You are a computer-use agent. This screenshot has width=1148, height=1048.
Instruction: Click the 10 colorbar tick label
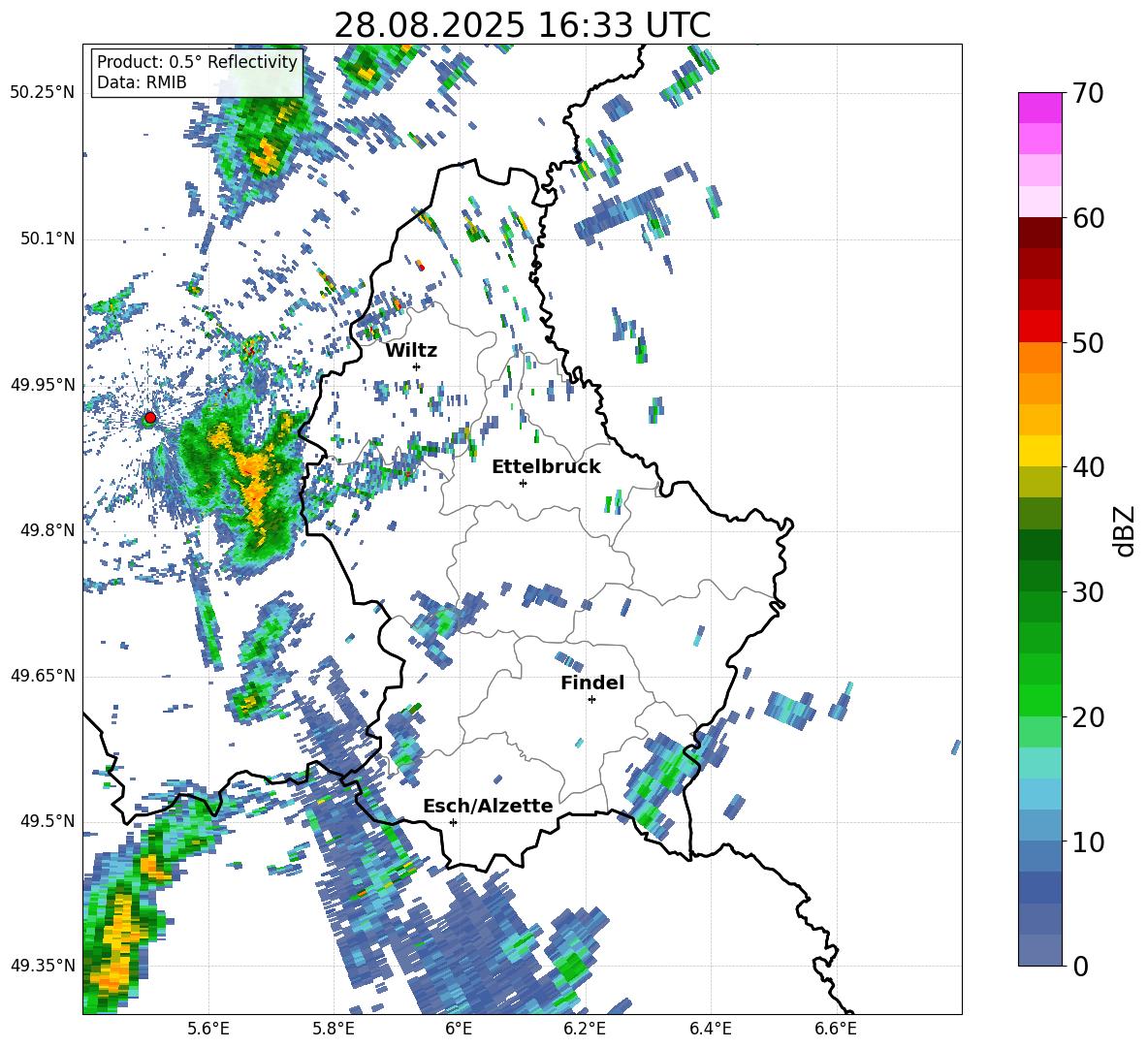point(1088,842)
